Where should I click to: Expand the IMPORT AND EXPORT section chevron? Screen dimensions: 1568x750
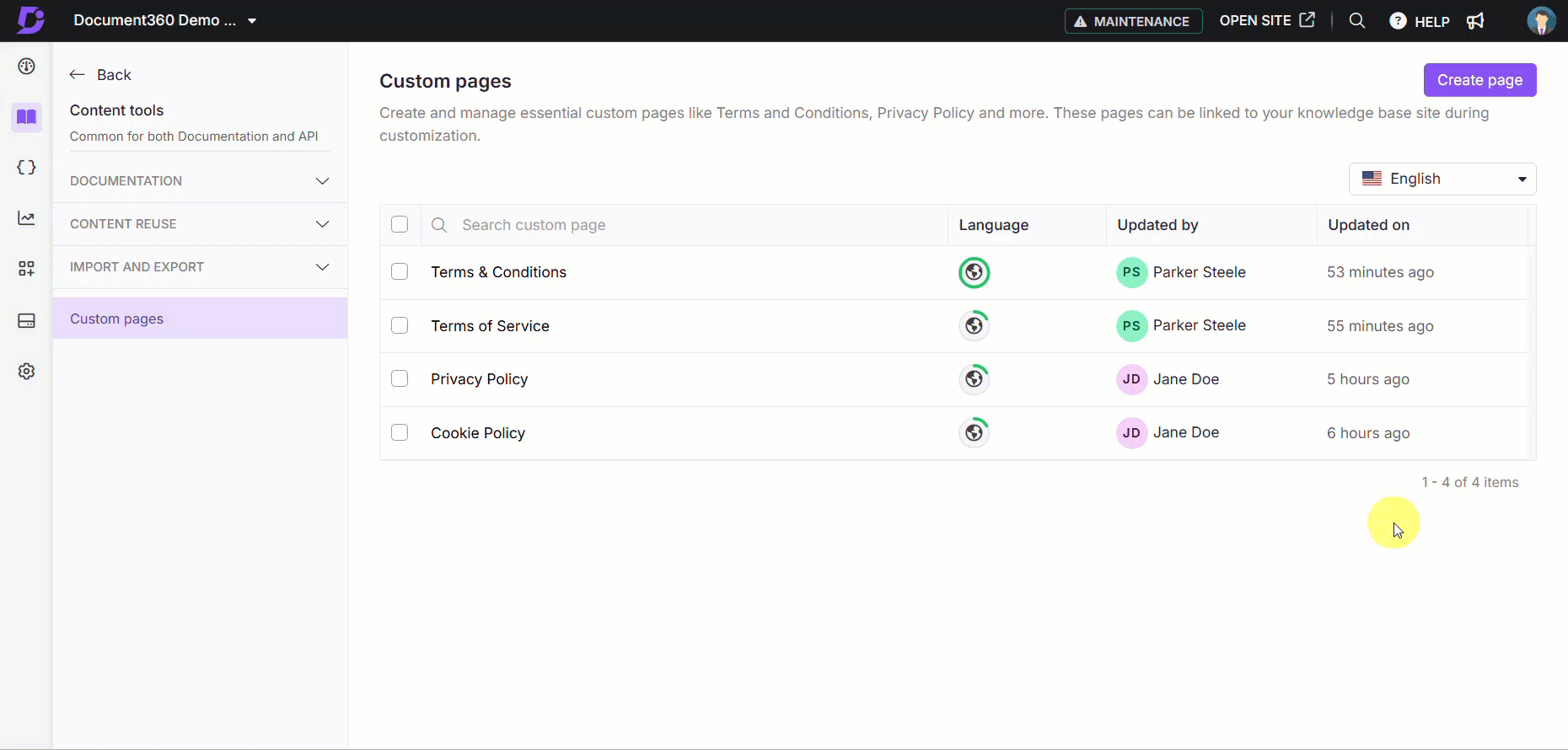point(322,267)
